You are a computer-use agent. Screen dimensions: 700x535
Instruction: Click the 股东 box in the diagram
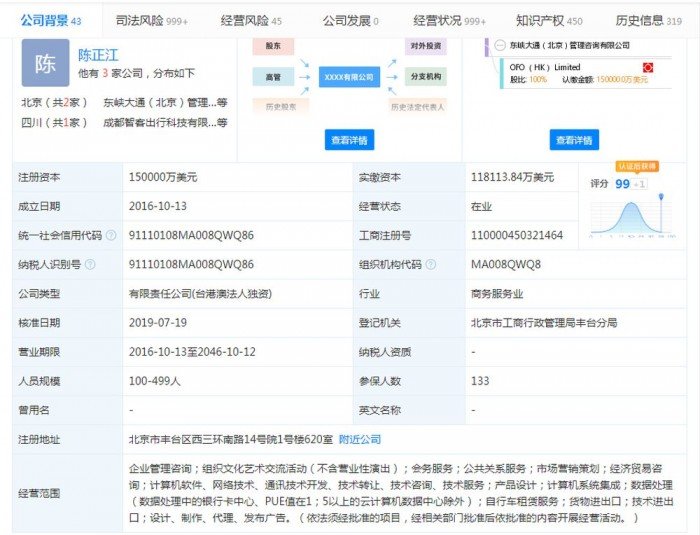click(x=273, y=46)
